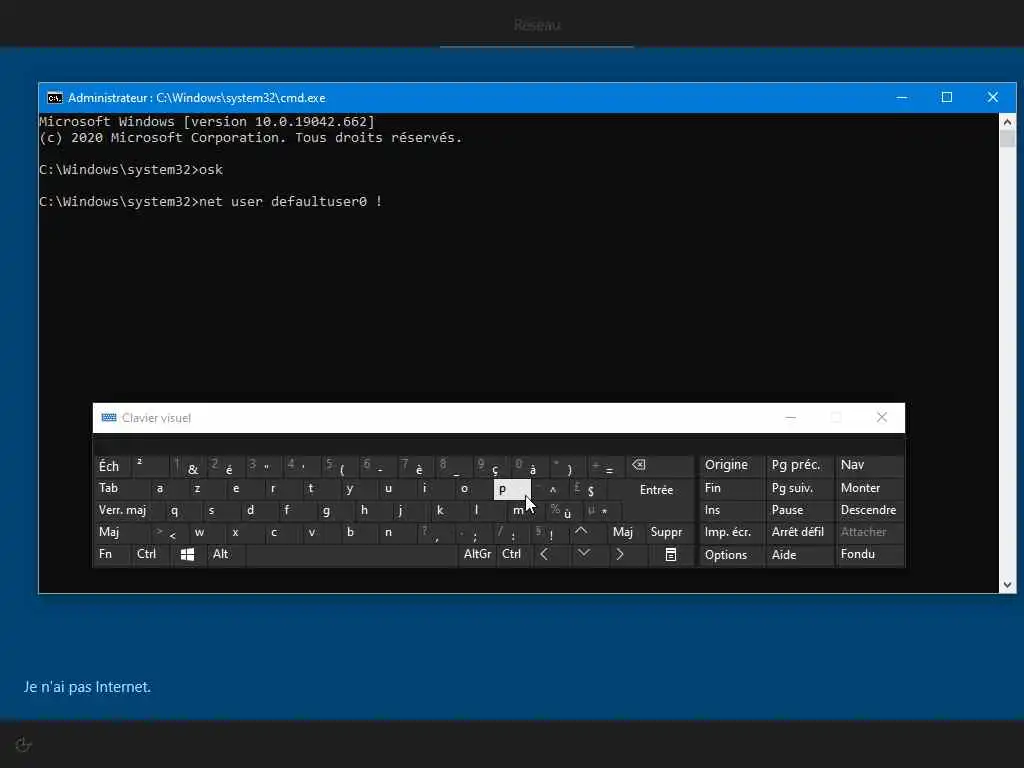
Task: Click the a key on the keyboard
Action: pyautogui.click(x=170, y=488)
